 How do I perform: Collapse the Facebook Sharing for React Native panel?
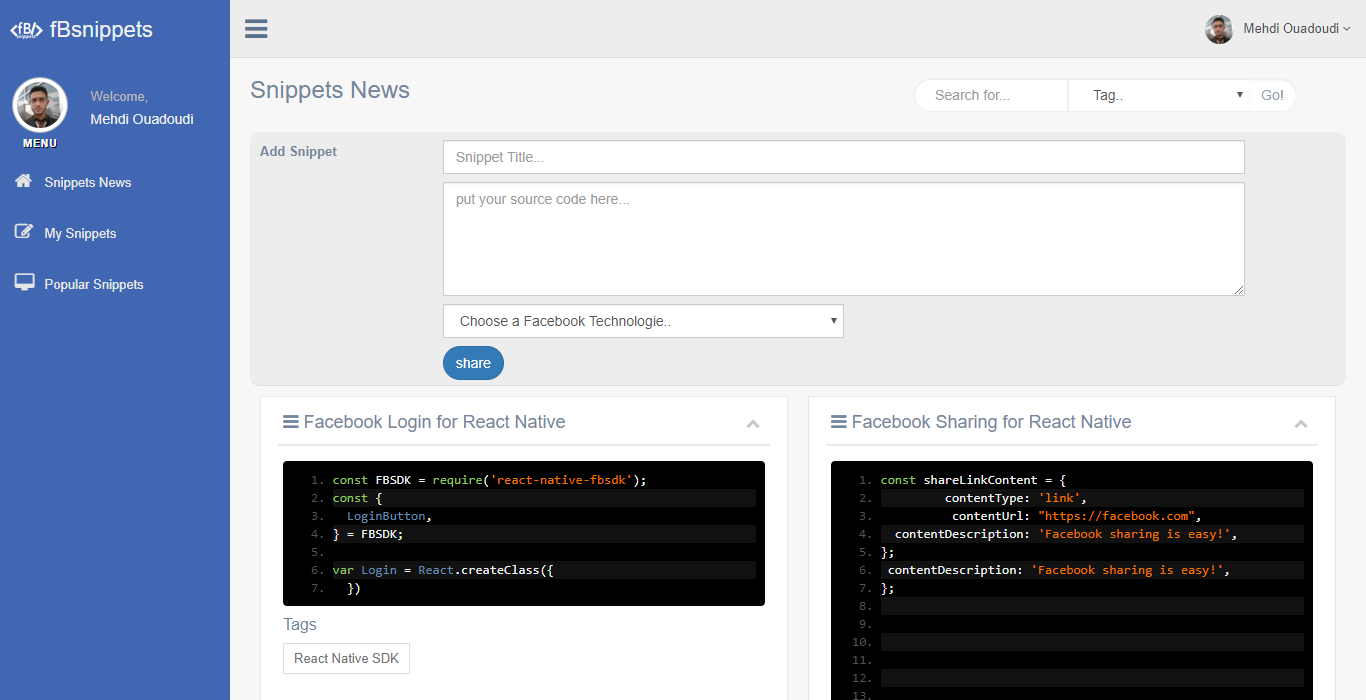(1301, 424)
